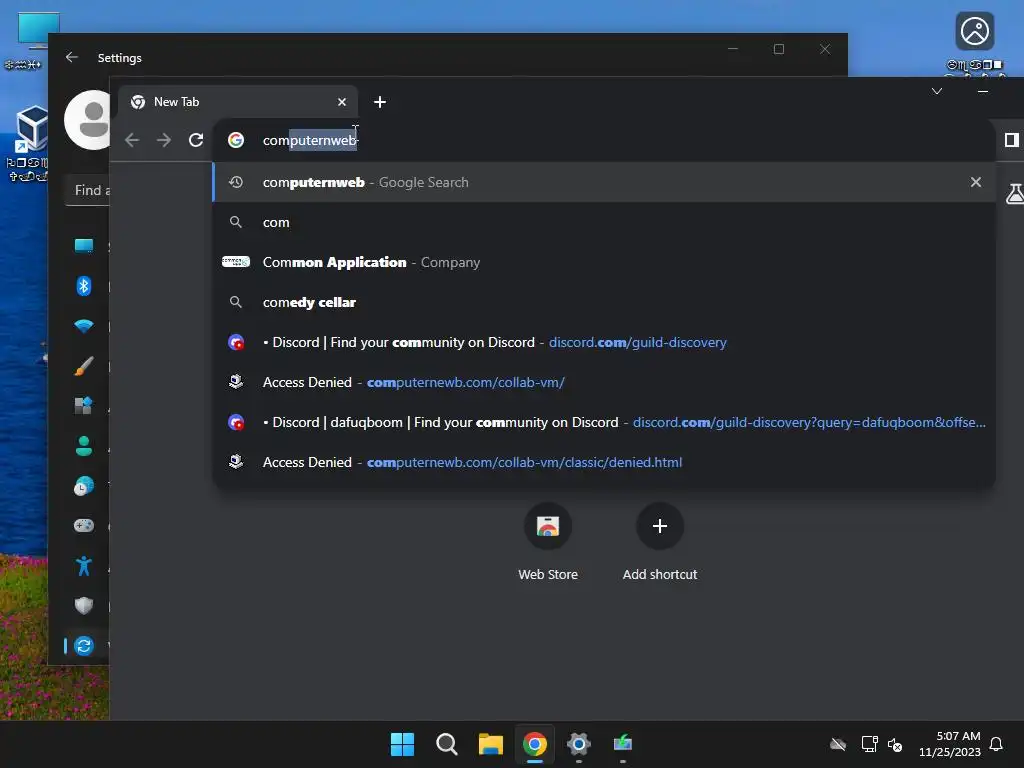Open the Windows Start menu
Screen dimensions: 1024x768
click(402, 744)
